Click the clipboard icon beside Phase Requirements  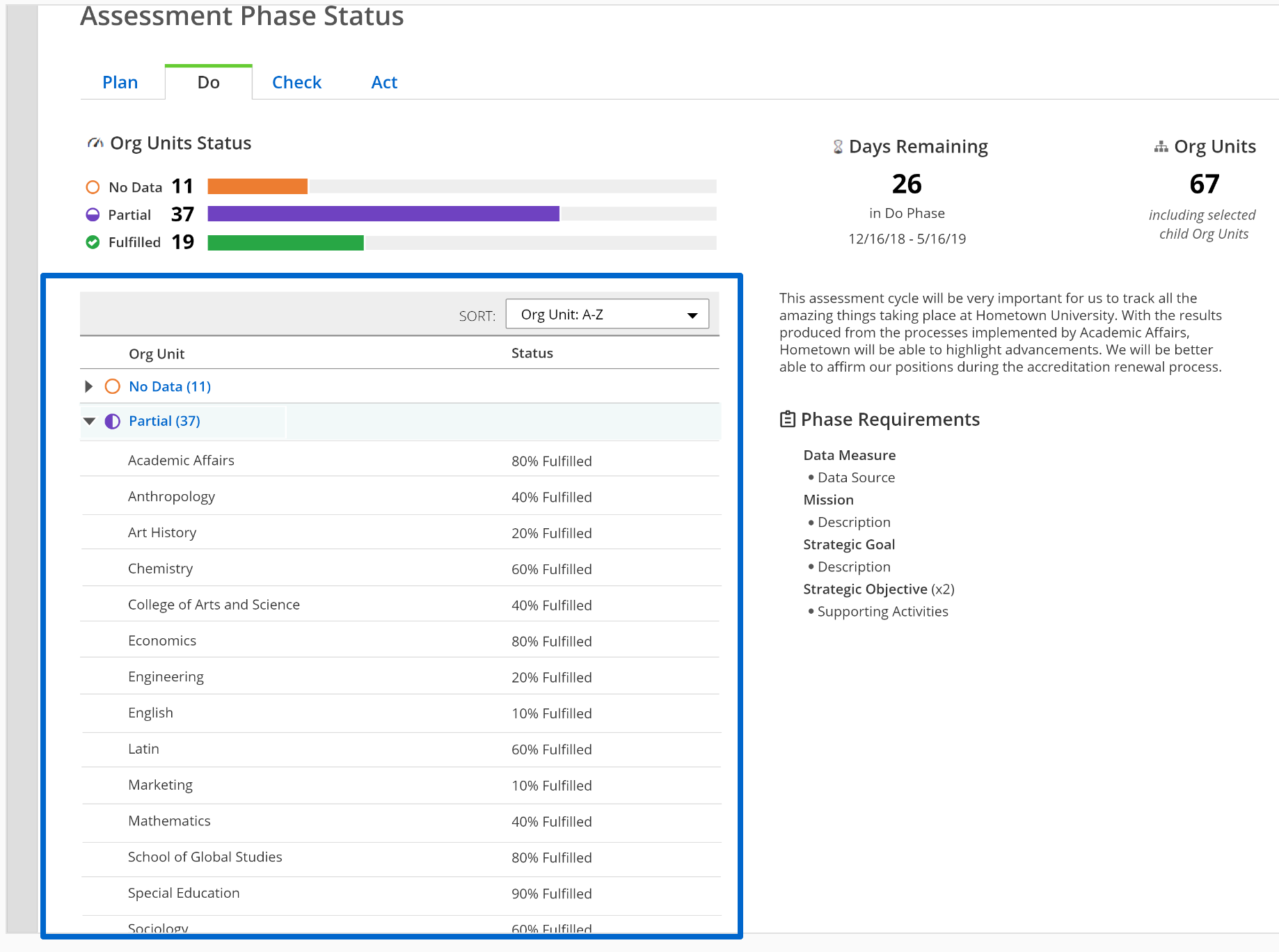point(787,419)
